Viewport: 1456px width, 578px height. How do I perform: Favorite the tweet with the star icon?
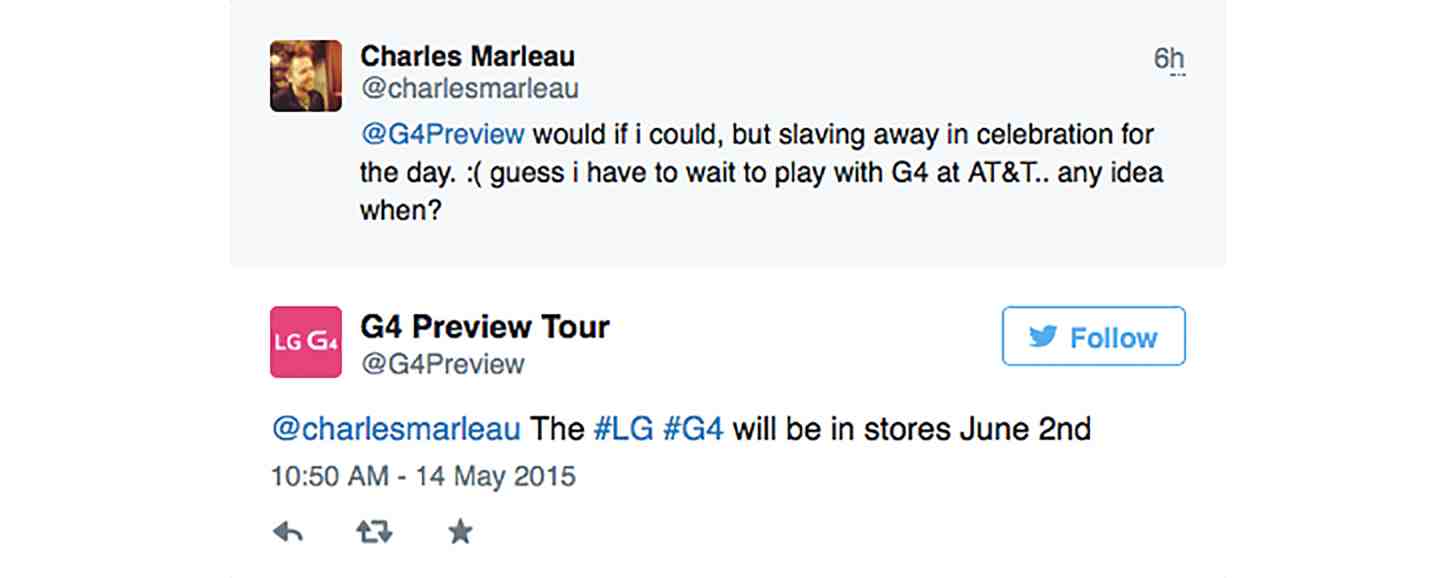tap(460, 533)
